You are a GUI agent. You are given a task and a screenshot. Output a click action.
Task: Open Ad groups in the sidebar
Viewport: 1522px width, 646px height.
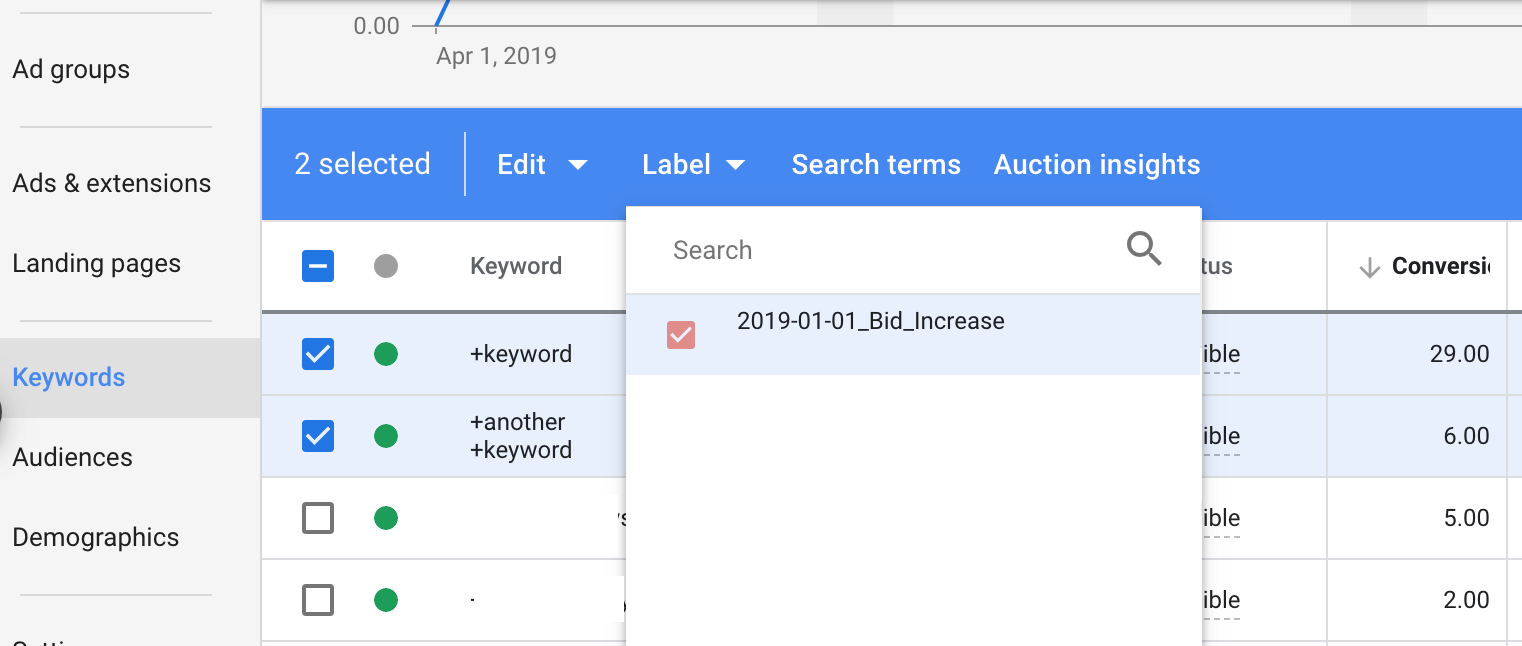point(71,70)
